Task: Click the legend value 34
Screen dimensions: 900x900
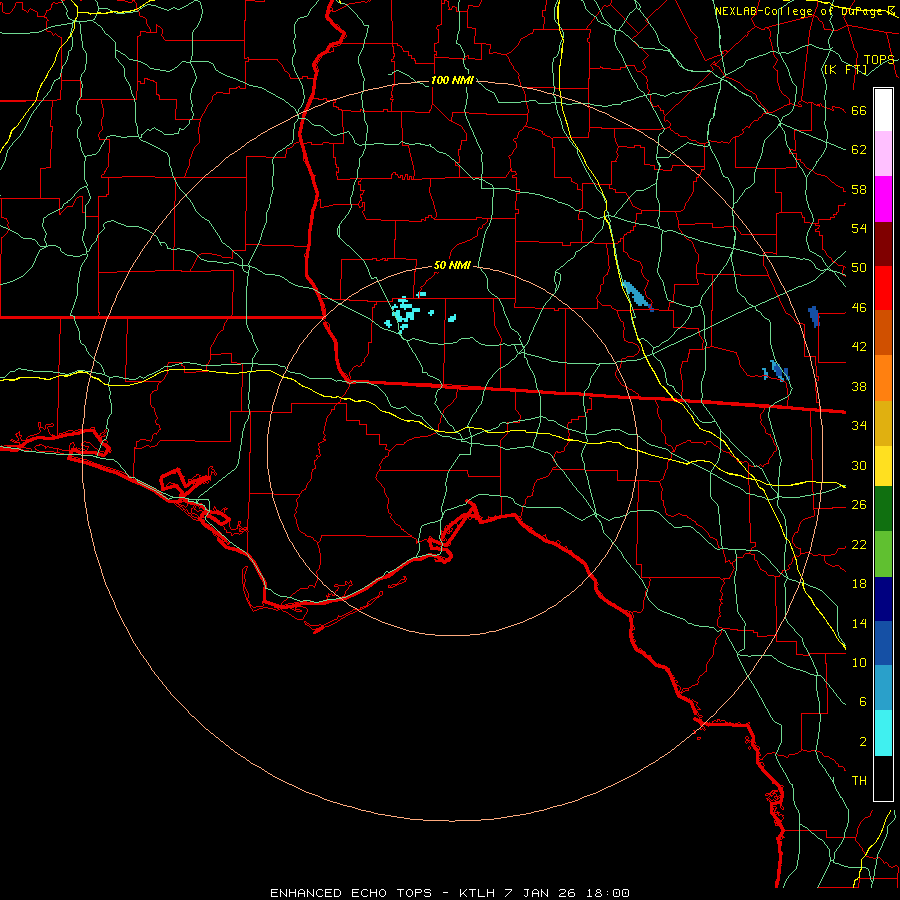Action: (x=859, y=425)
